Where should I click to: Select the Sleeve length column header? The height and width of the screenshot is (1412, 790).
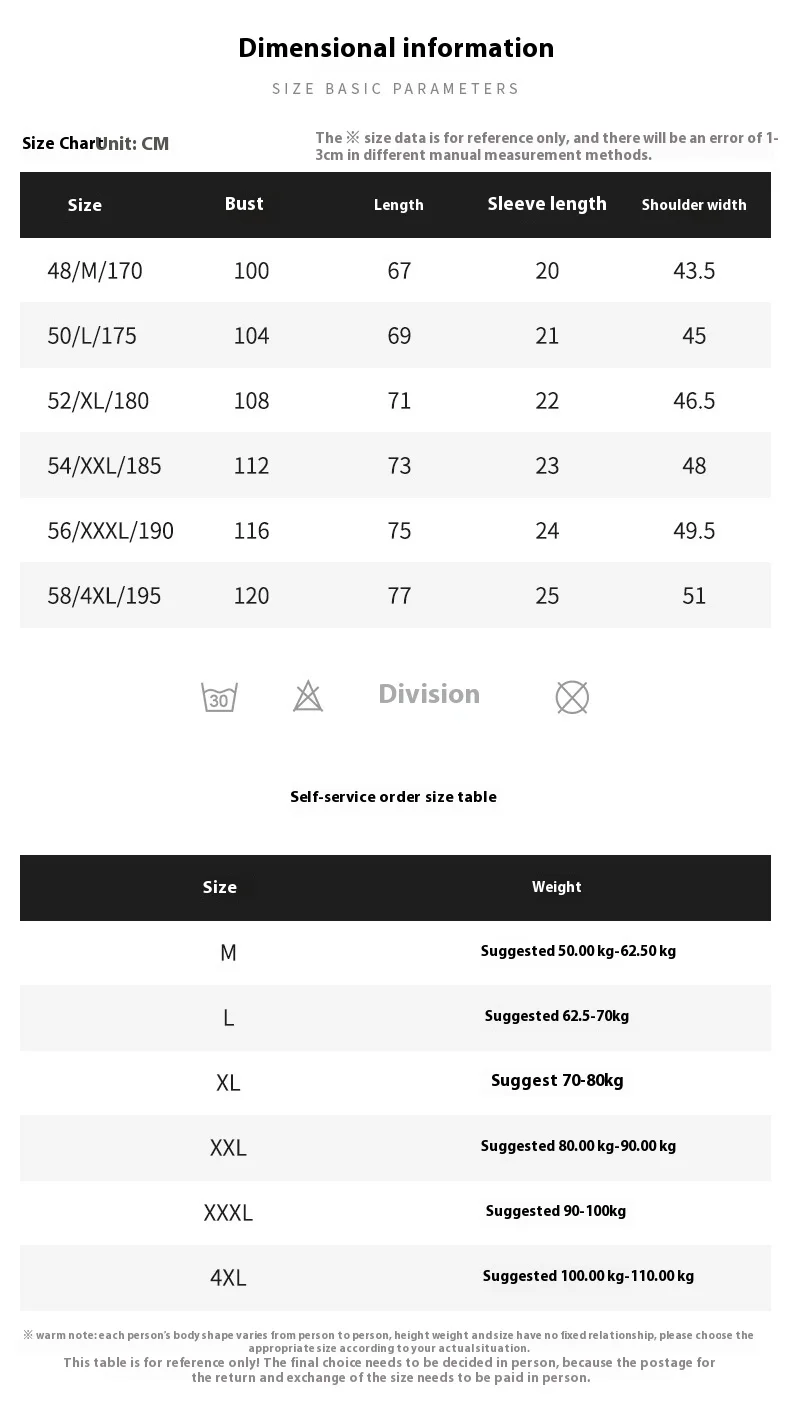point(547,204)
